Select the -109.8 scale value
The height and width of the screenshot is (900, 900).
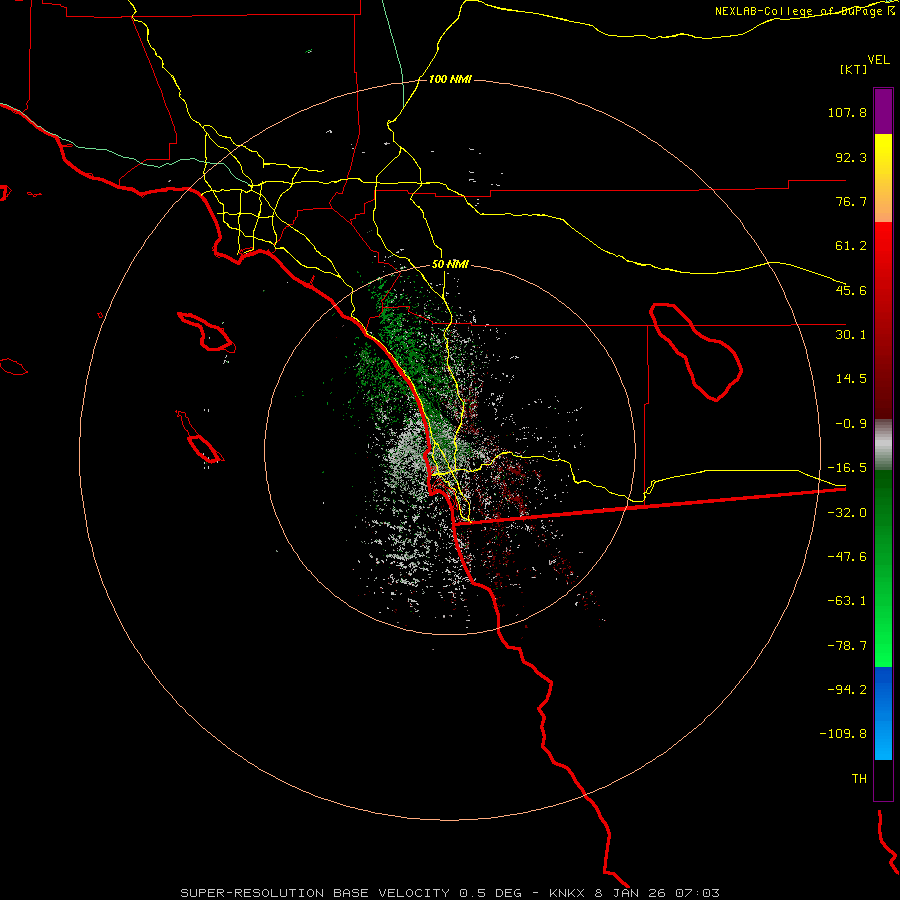843,734
